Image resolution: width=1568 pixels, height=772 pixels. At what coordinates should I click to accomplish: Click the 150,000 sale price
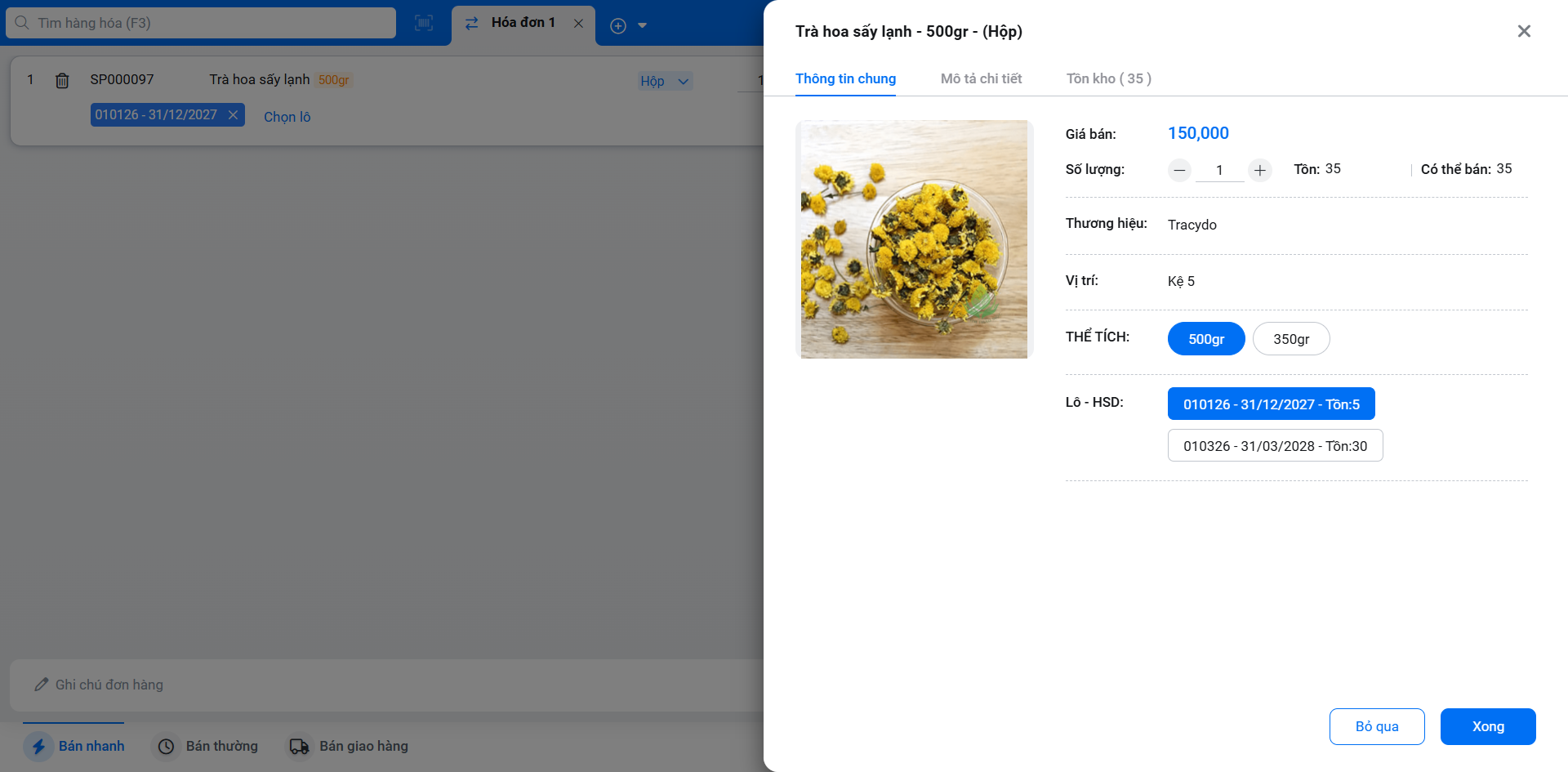pos(1198,133)
